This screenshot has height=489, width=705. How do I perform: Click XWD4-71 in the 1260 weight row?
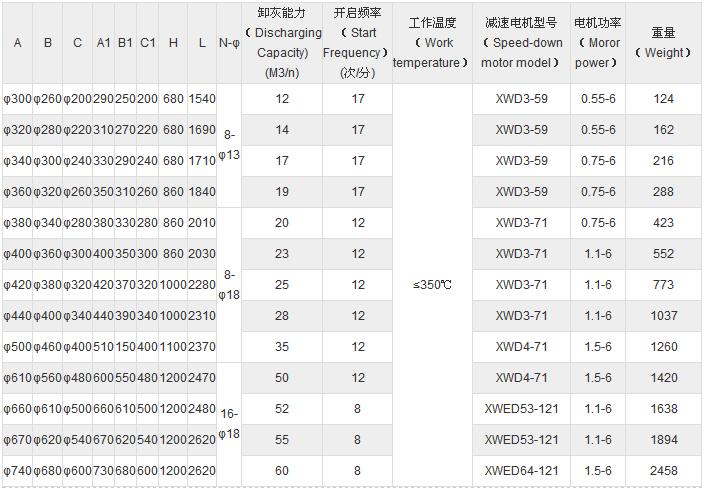click(x=522, y=347)
